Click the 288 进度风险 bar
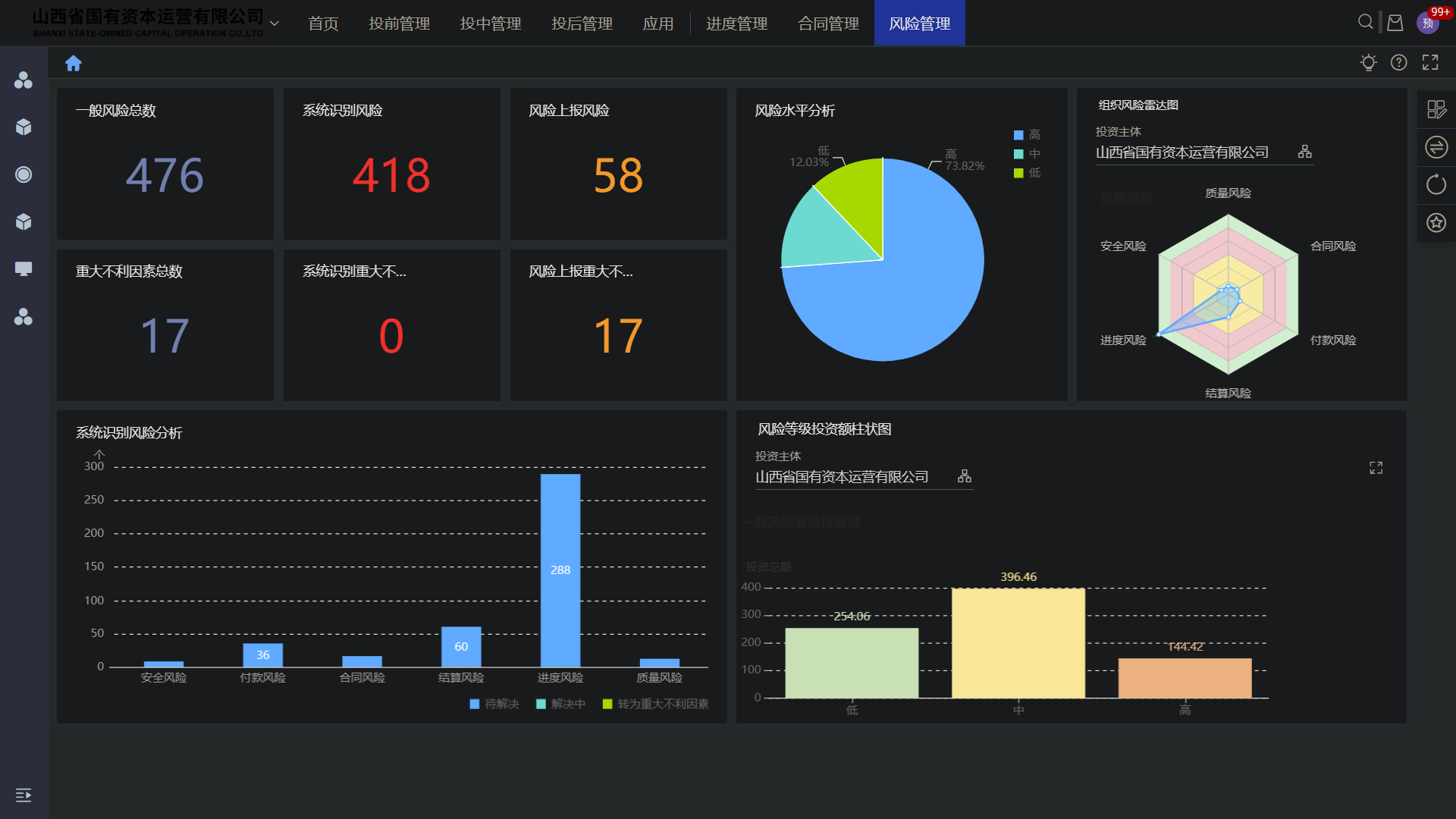The image size is (1456, 819). [560, 570]
